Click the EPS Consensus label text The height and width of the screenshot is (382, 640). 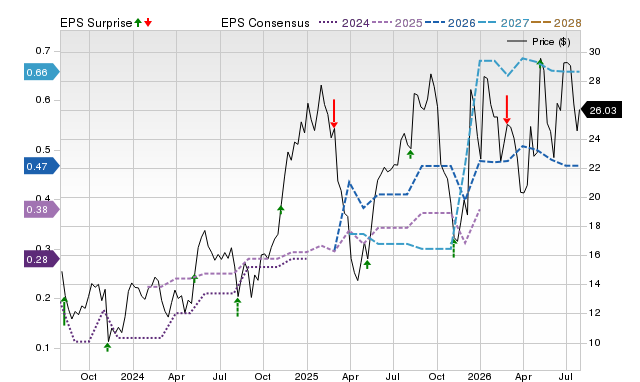tap(265, 23)
